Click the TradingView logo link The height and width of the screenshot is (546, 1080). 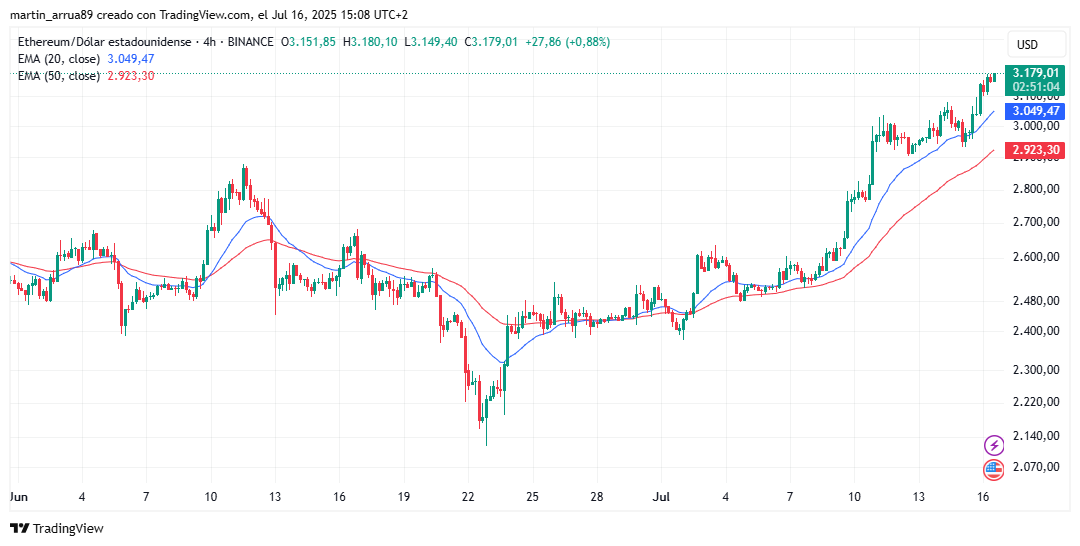[x=57, y=528]
